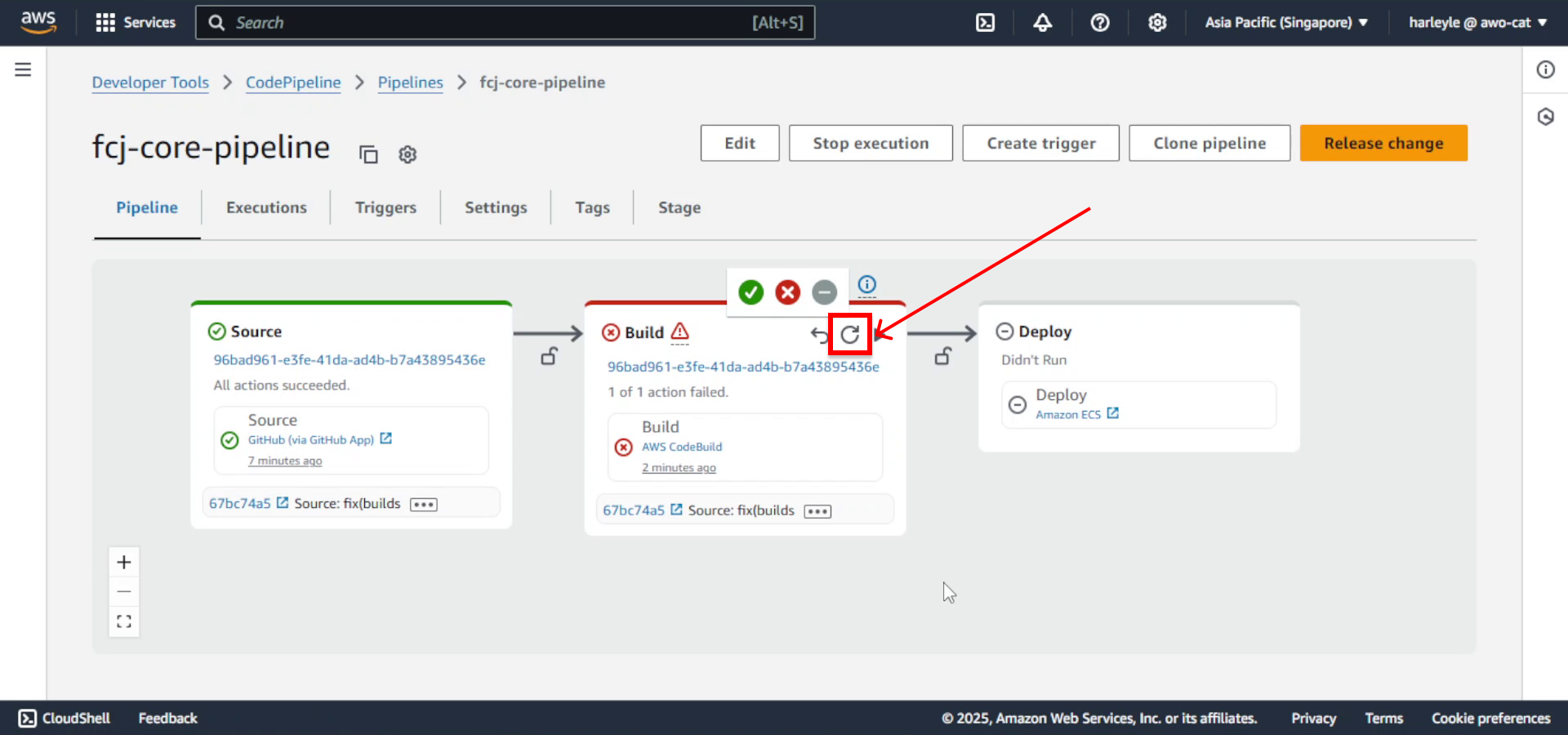Click the Build stage warning triangle
Screen dimensions: 1568x735
tap(679, 332)
